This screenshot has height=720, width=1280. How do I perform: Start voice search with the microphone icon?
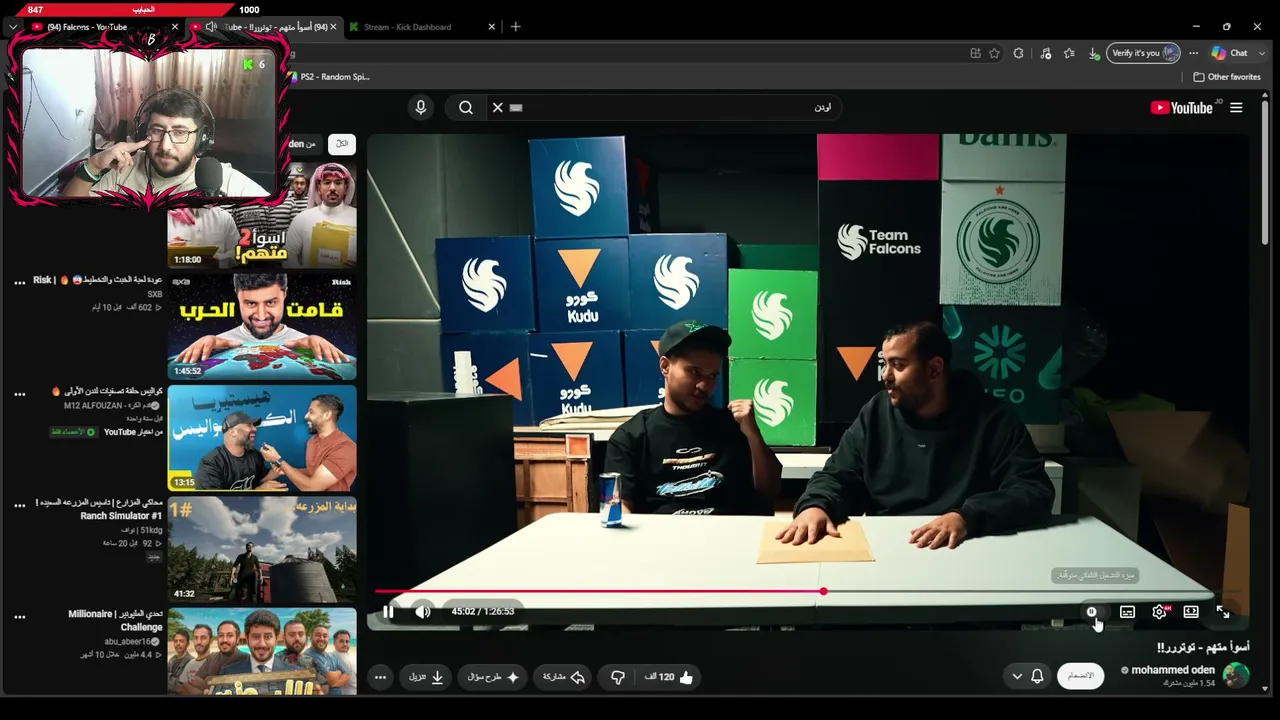[420, 107]
